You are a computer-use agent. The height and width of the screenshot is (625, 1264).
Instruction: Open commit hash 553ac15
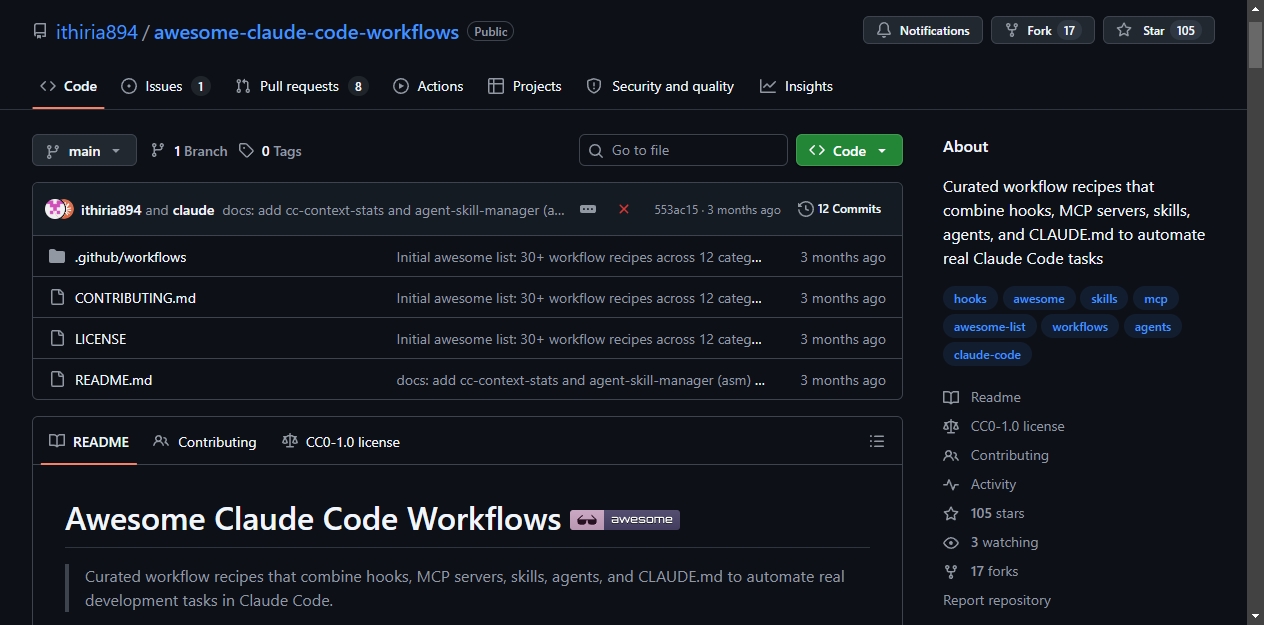coord(676,210)
